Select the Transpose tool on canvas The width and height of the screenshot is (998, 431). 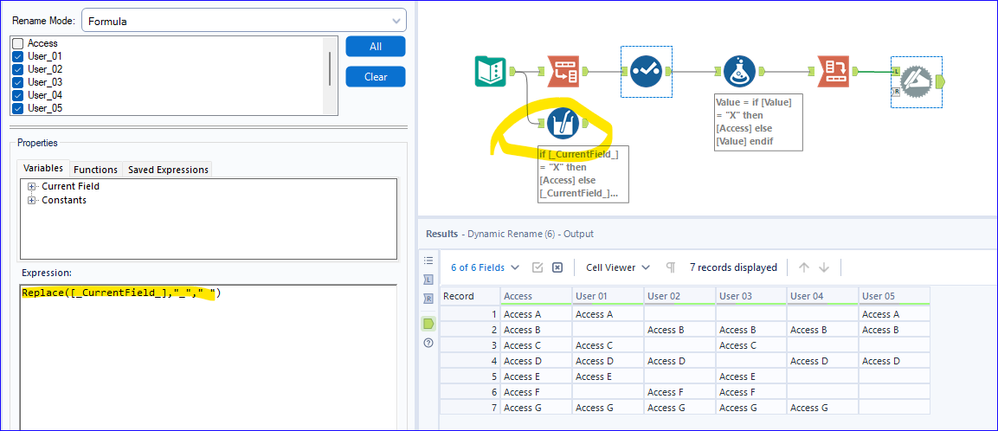click(563, 71)
